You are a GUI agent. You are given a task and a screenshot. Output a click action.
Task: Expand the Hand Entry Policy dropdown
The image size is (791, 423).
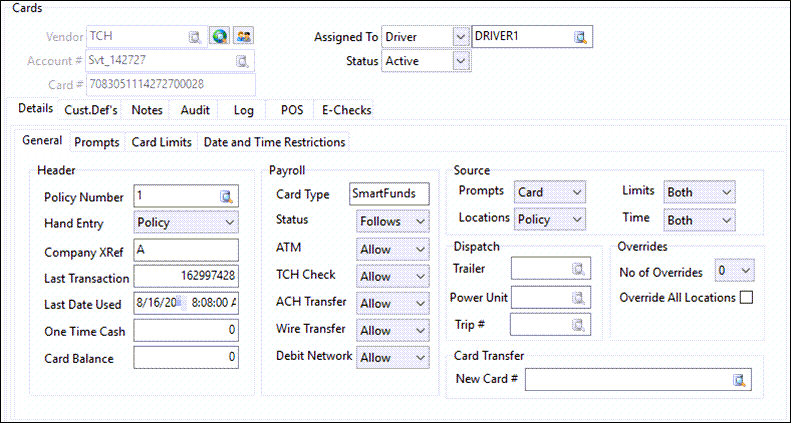tap(229, 221)
